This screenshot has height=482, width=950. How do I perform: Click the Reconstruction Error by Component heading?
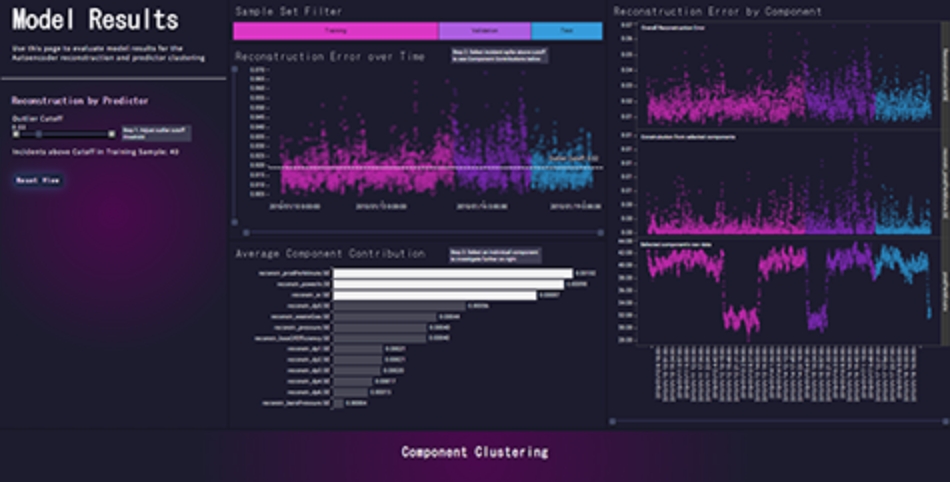(717, 11)
